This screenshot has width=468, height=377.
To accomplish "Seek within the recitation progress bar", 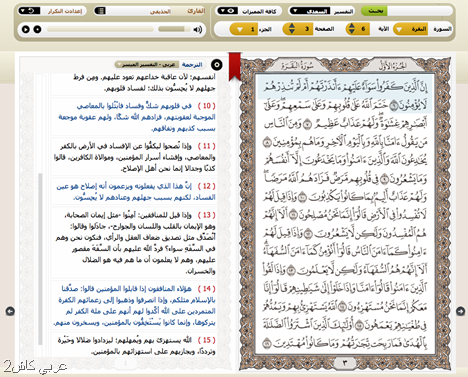I will click(x=100, y=29).
